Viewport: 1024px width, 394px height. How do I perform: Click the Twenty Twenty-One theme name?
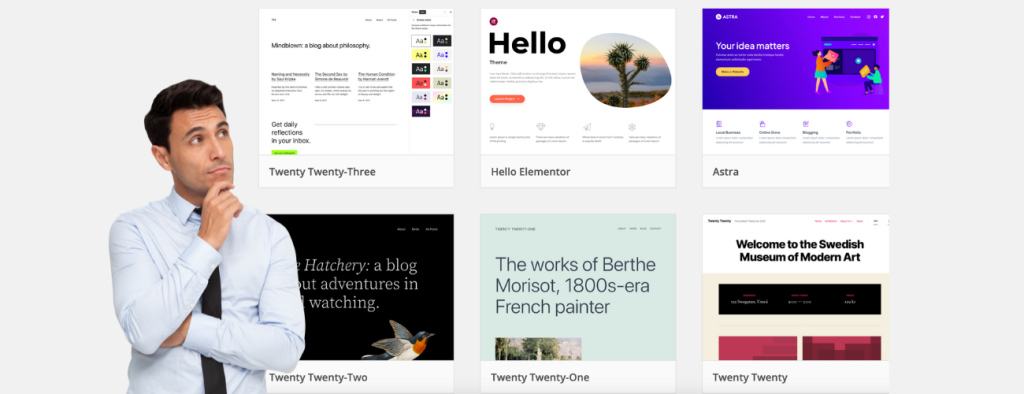coord(540,378)
